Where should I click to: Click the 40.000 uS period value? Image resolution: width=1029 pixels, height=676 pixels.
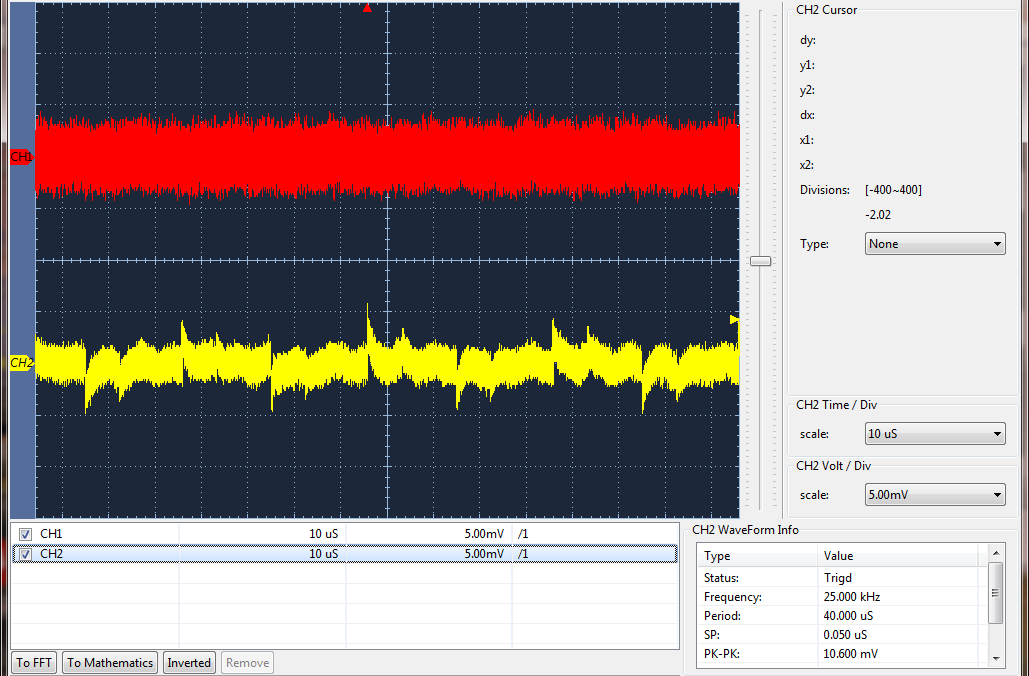847,616
